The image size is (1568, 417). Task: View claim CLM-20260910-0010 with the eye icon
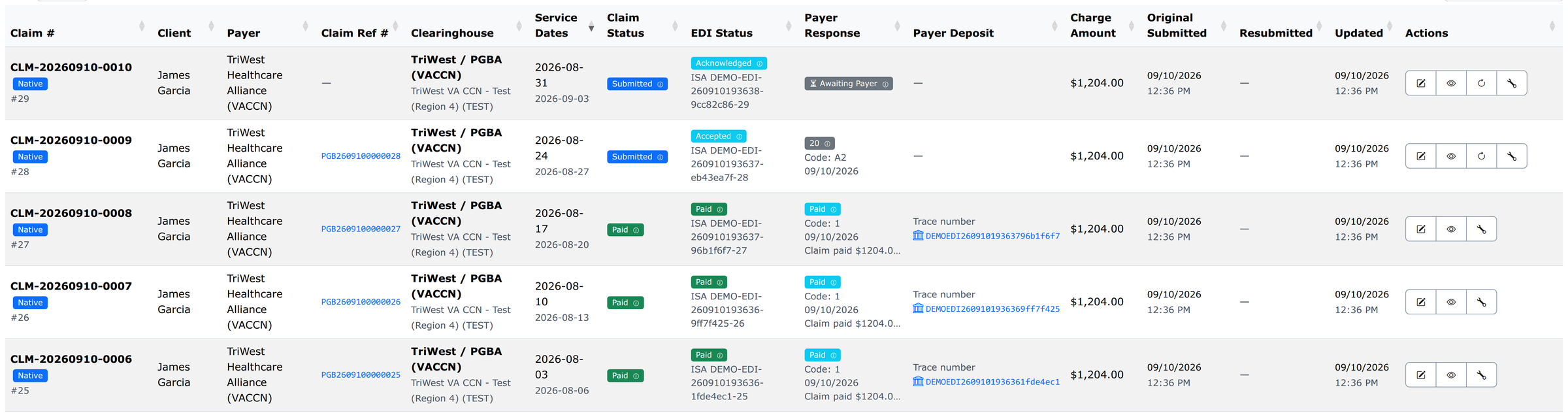tap(1451, 83)
